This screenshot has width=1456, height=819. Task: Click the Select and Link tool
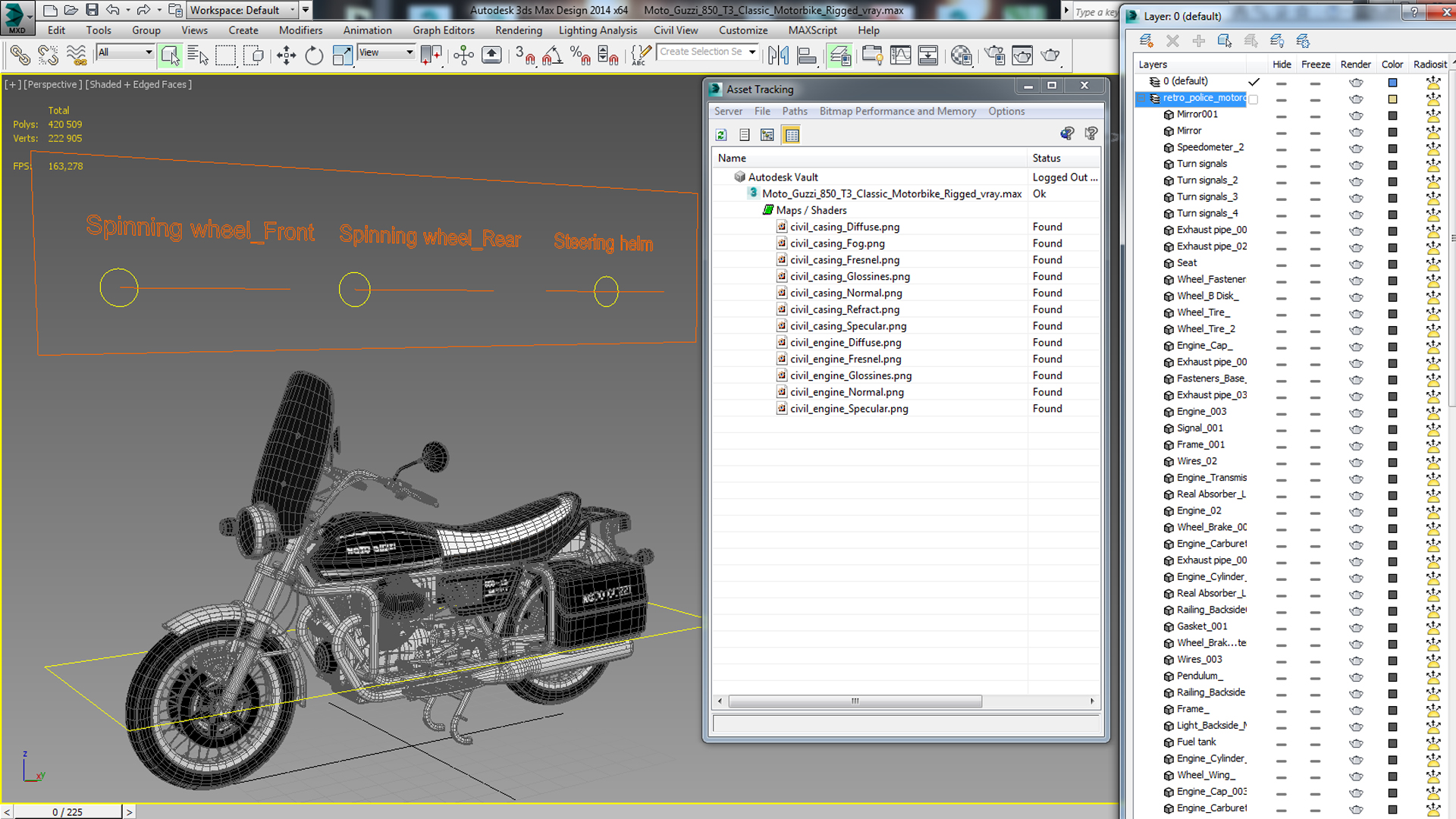(x=20, y=55)
